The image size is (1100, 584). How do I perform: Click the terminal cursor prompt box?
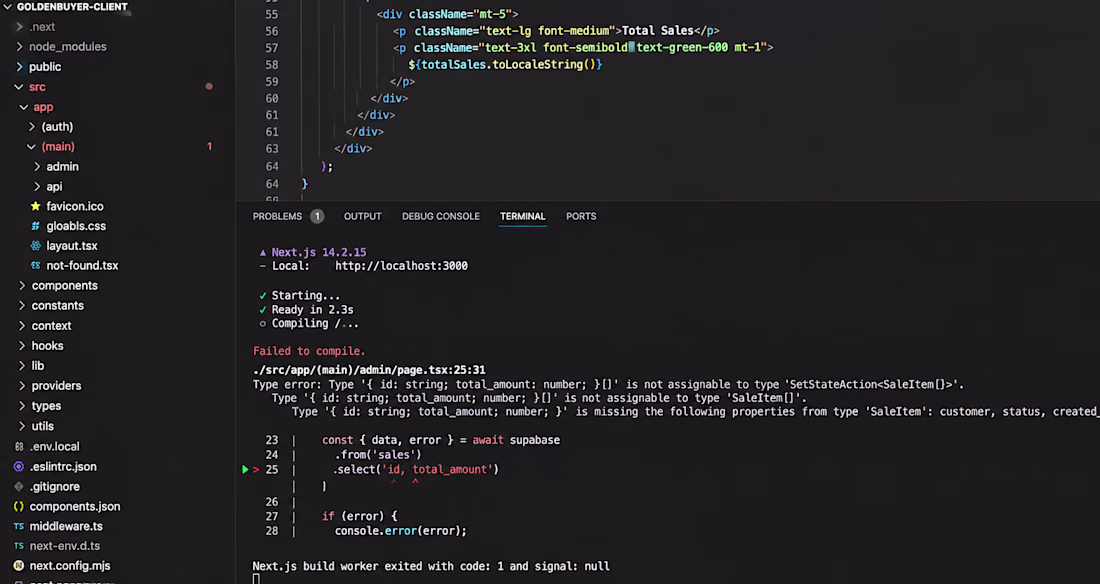256,579
